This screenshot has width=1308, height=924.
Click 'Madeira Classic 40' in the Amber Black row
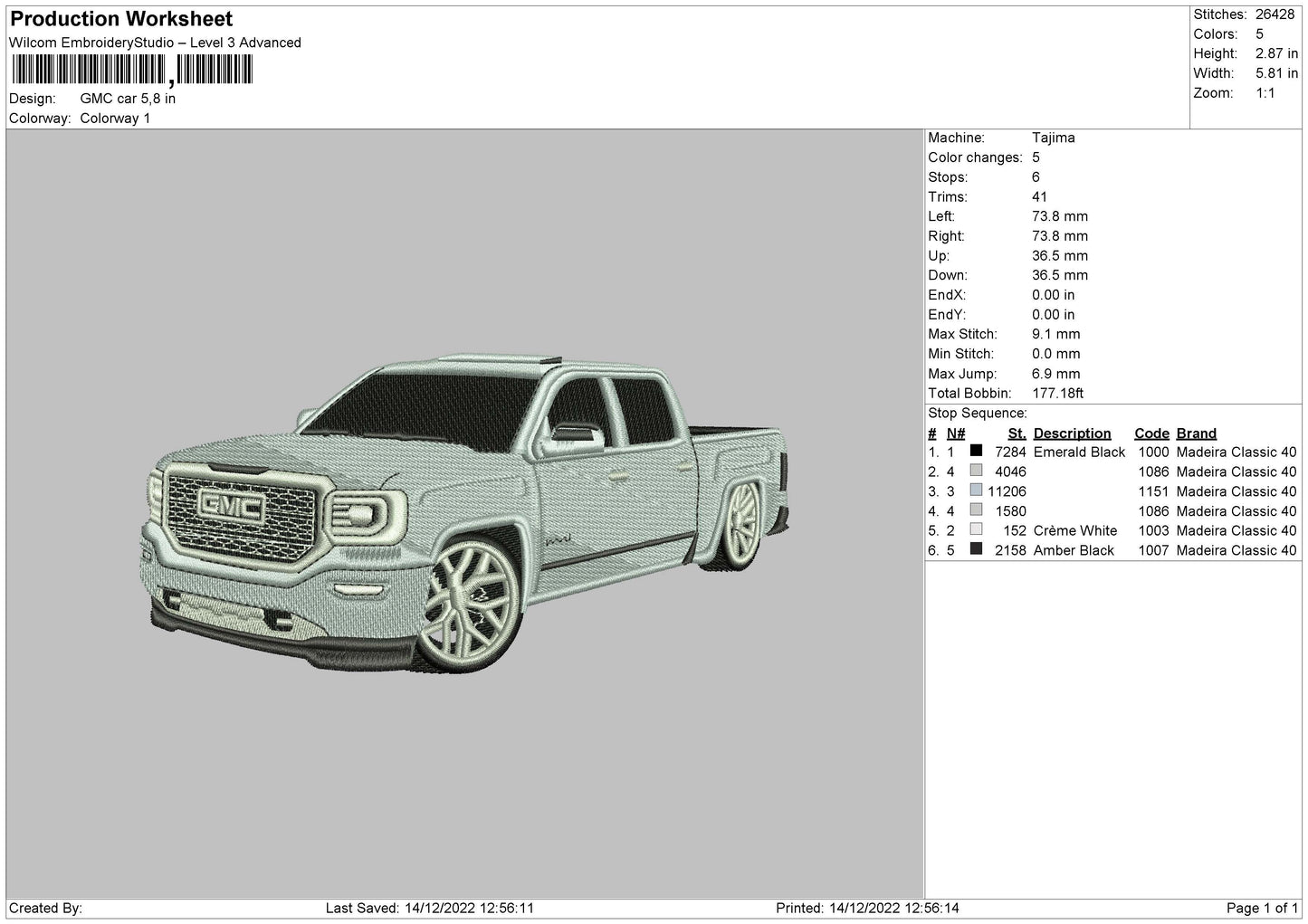point(1236,550)
